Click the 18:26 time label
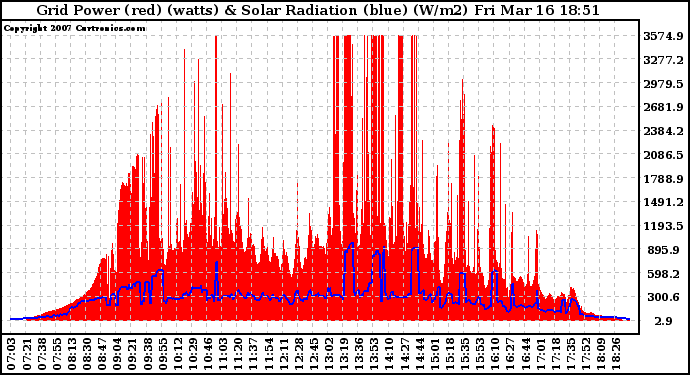The image size is (690, 375). point(616,354)
